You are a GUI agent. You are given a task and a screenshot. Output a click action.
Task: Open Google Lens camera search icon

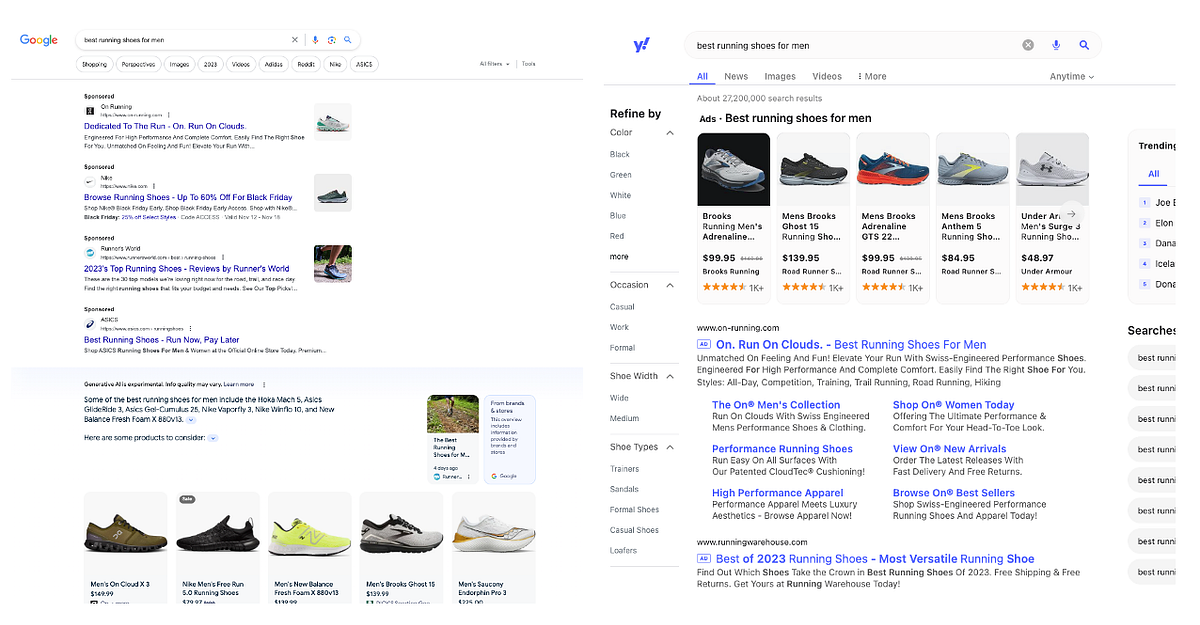(331, 39)
